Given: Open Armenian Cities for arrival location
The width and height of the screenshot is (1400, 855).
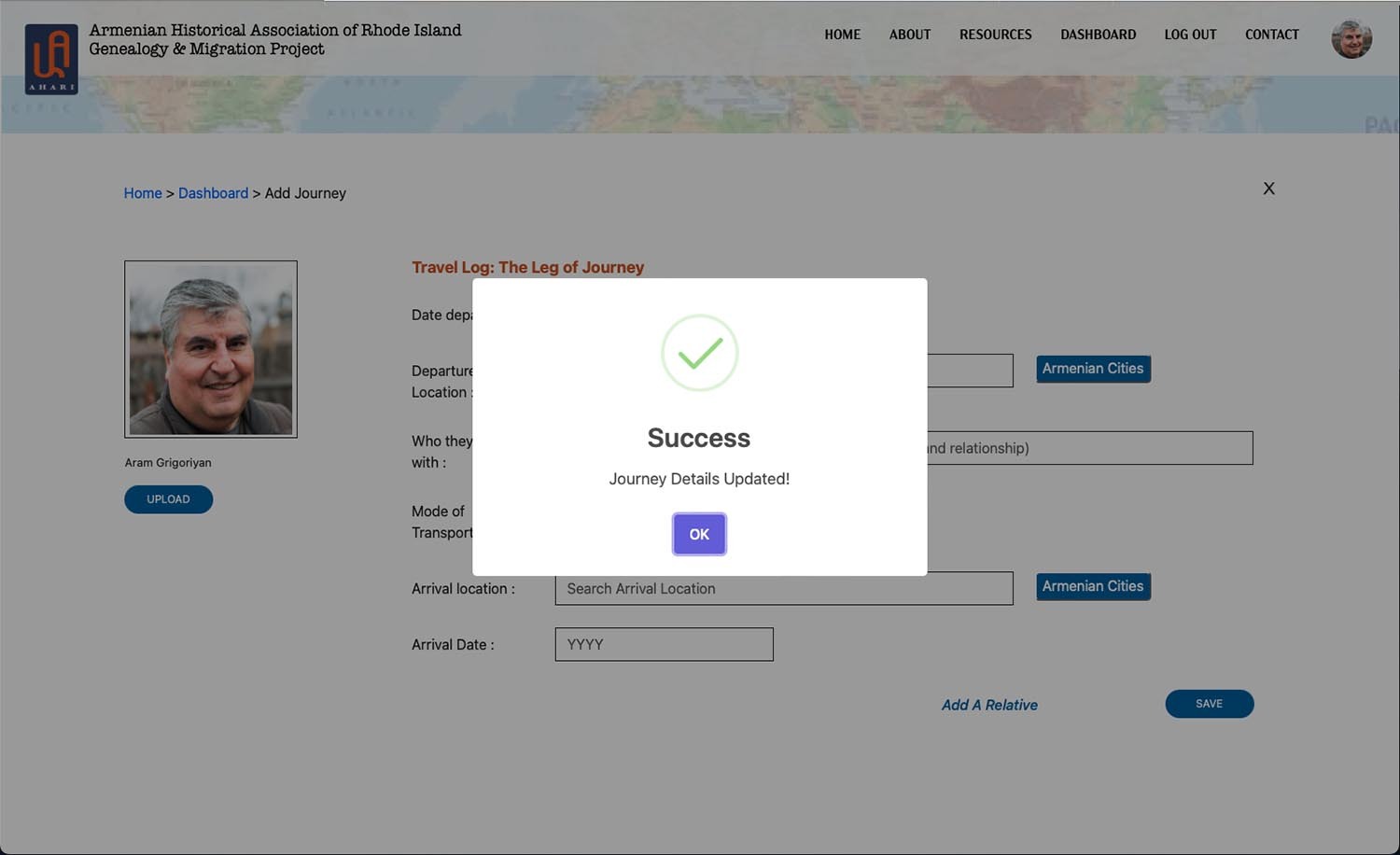Looking at the screenshot, I should click(x=1093, y=586).
